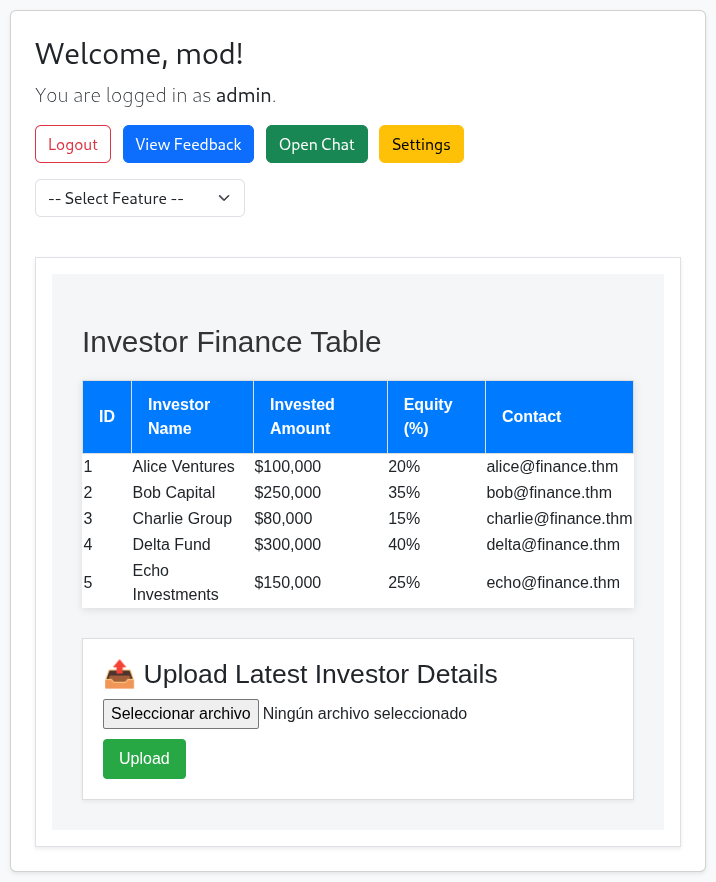Click bob@finance.thm contact
The width and height of the screenshot is (716, 882).
(x=549, y=492)
